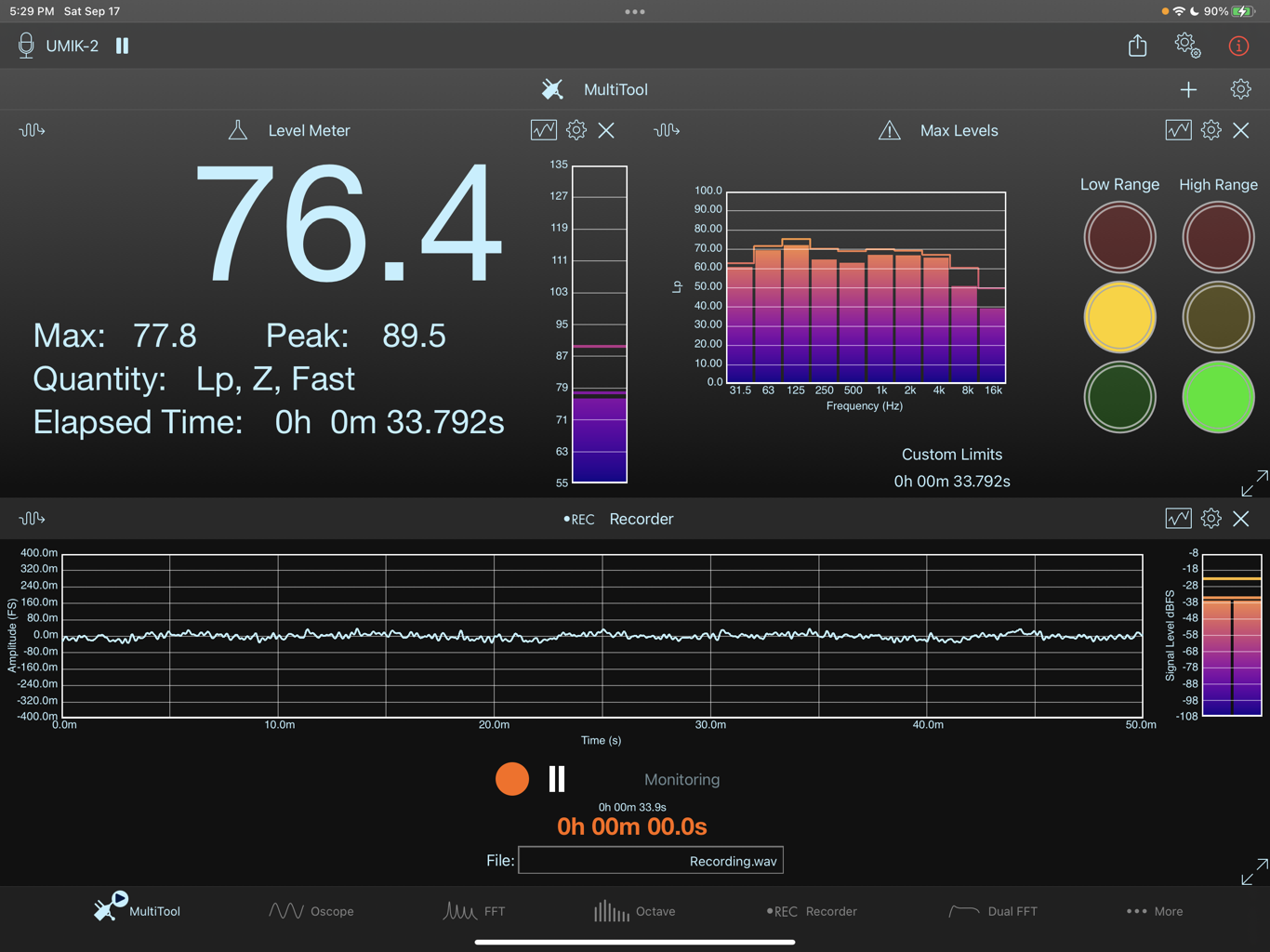Switch to the MultiTool tab
This screenshot has height=952, width=1270.
pos(137,910)
